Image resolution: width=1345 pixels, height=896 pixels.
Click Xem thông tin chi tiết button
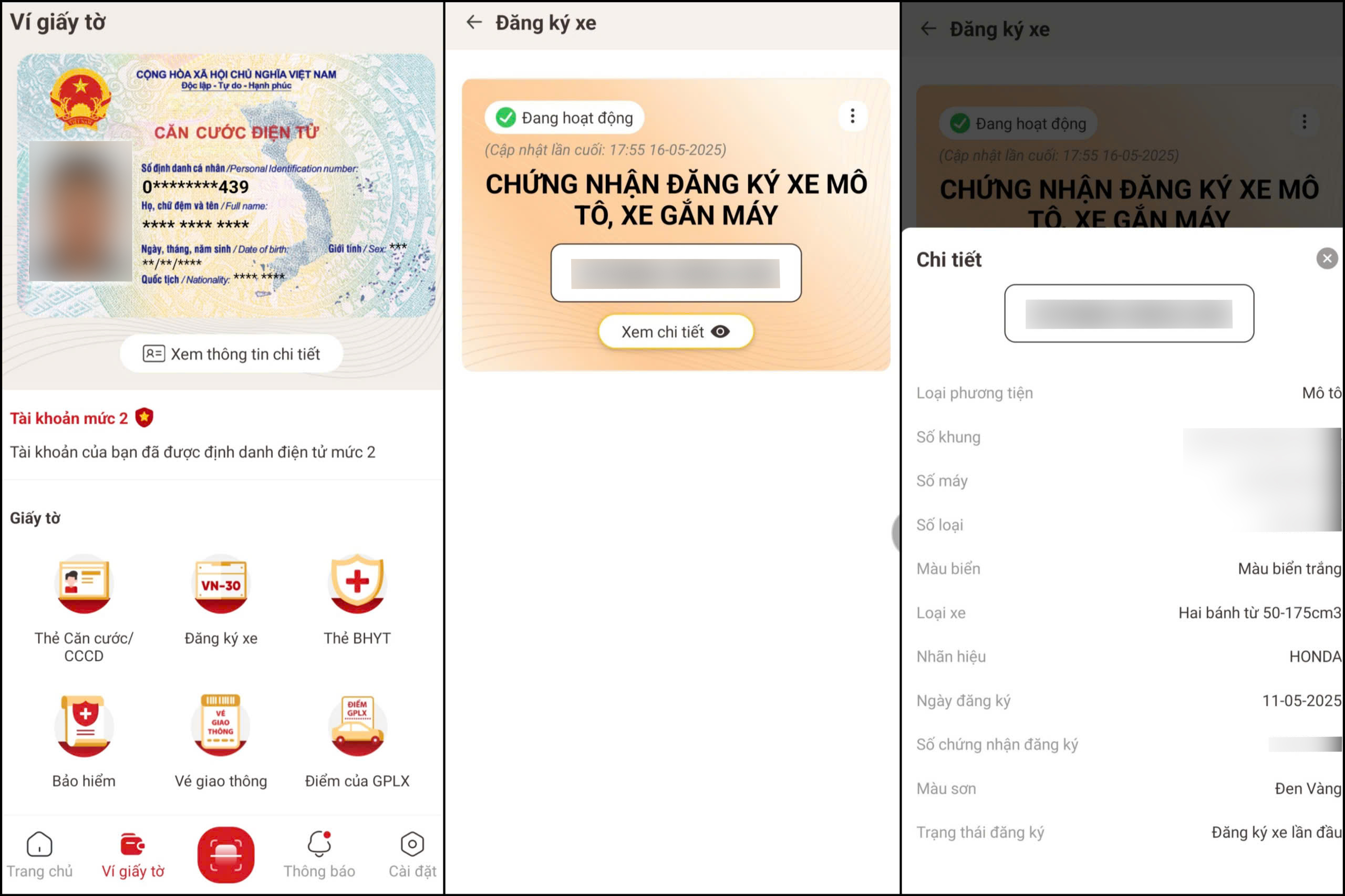point(231,353)
